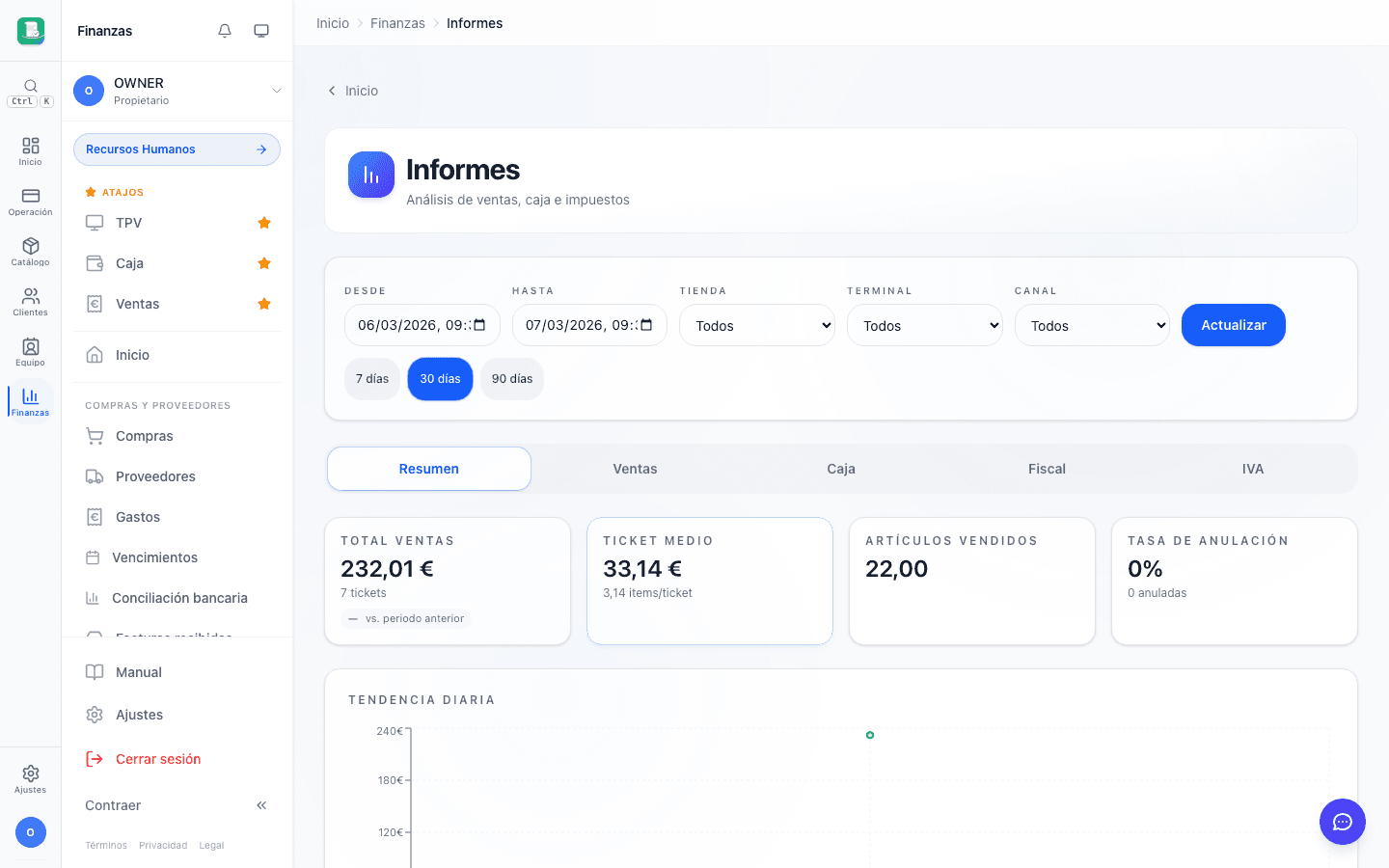Open Ajustes gear in the left rail
This screenshot has width=1389, height=868.
coord(31,779)
